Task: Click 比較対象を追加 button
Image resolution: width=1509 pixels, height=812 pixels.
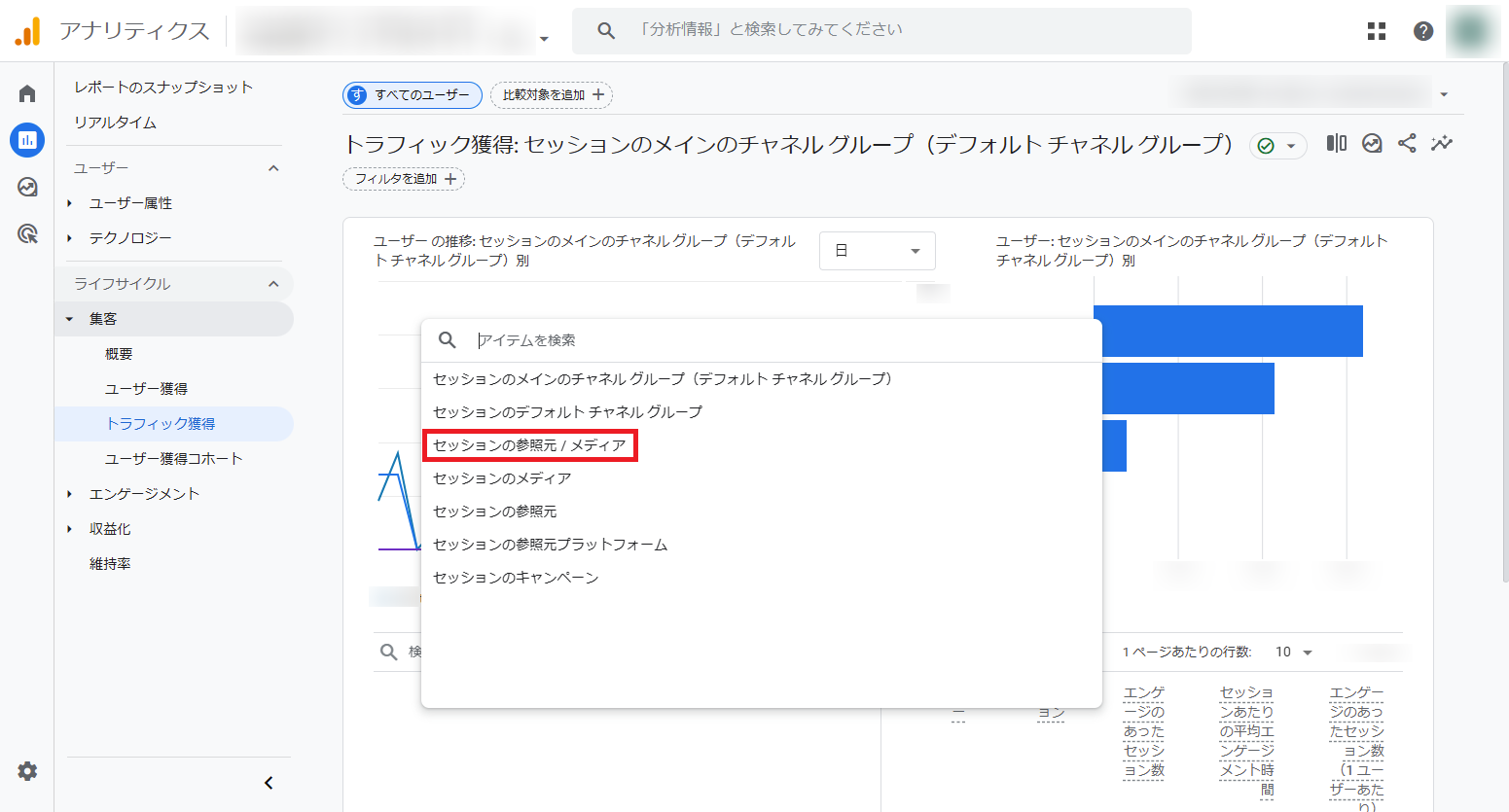Action: [552, 95]
